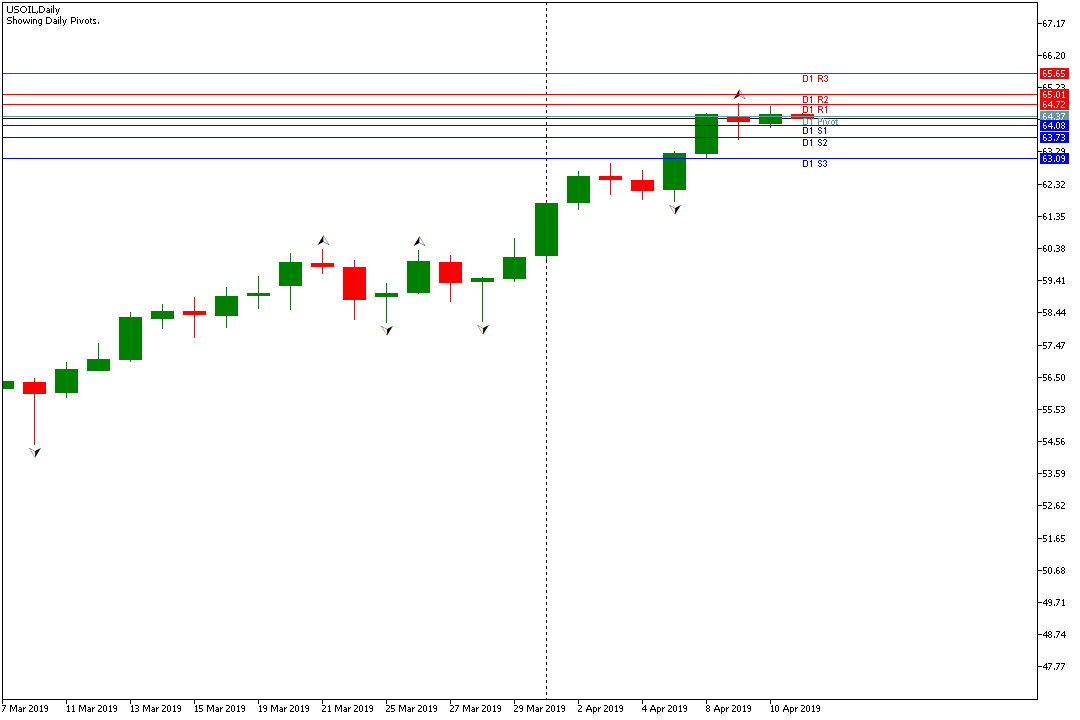Viewport: 1080px width, 720px height.
Task: Click the red 65.01 price tag on axis
Action: tap(1053, 95)
